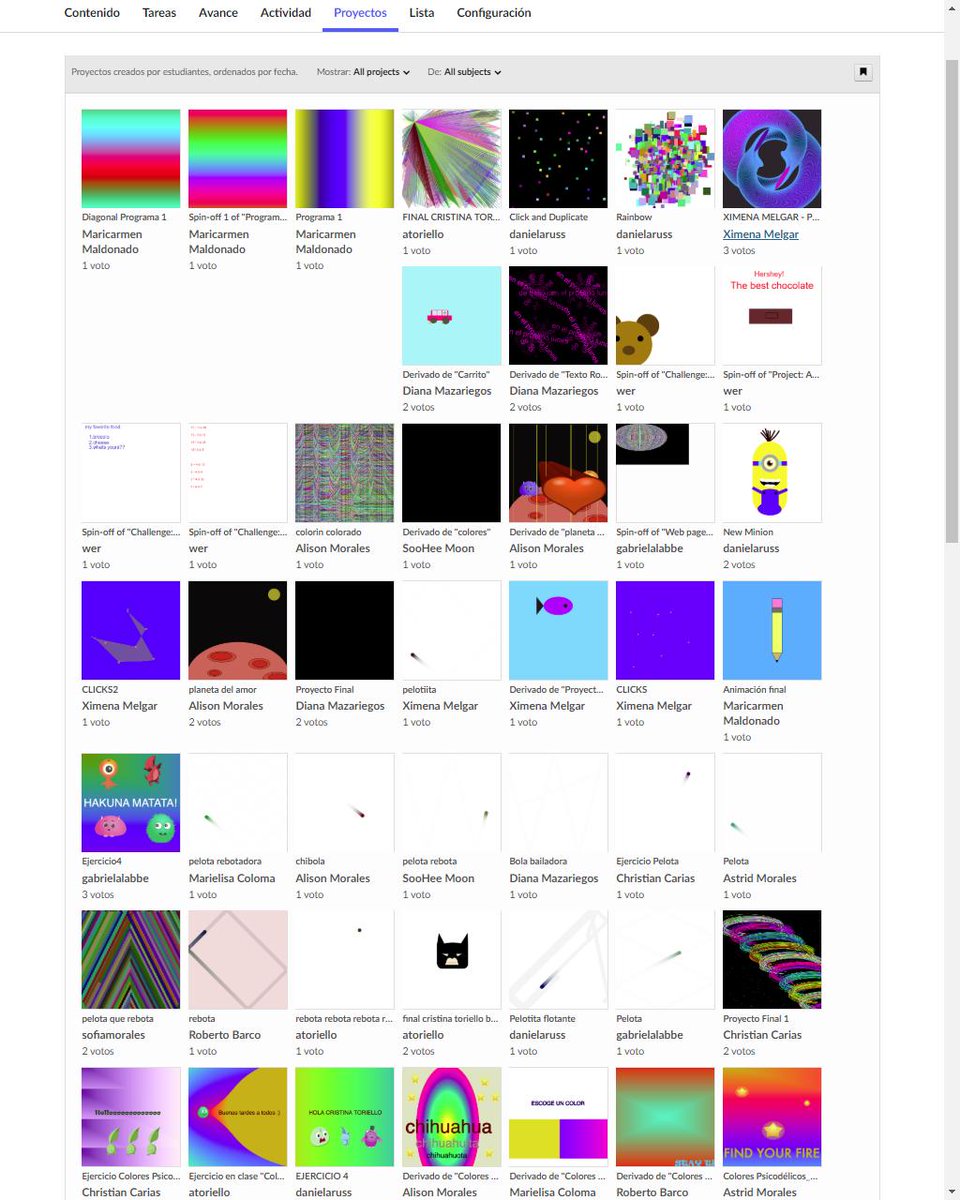Open the Click and Duplicate thumbnail

tap(559, 159)
